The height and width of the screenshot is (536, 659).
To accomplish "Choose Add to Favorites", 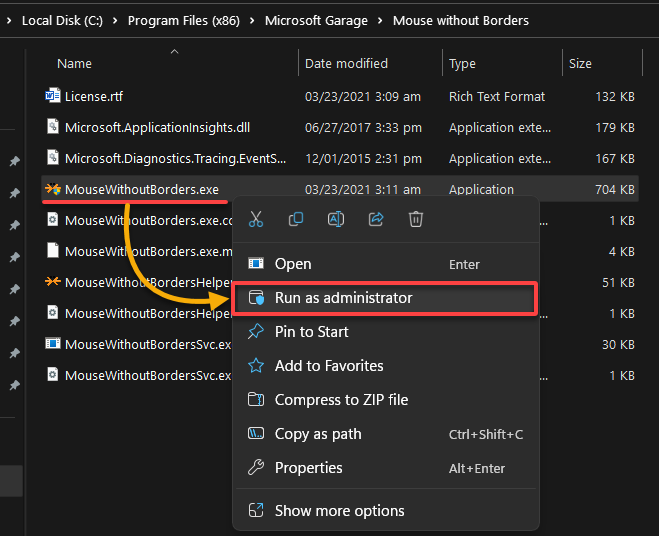I will [385, 366].
